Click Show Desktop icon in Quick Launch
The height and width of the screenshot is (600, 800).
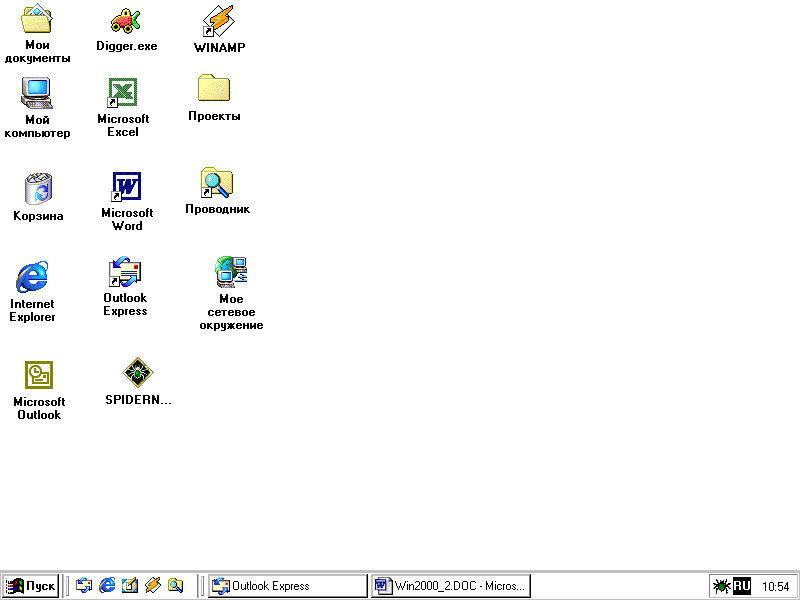(130, 585)
